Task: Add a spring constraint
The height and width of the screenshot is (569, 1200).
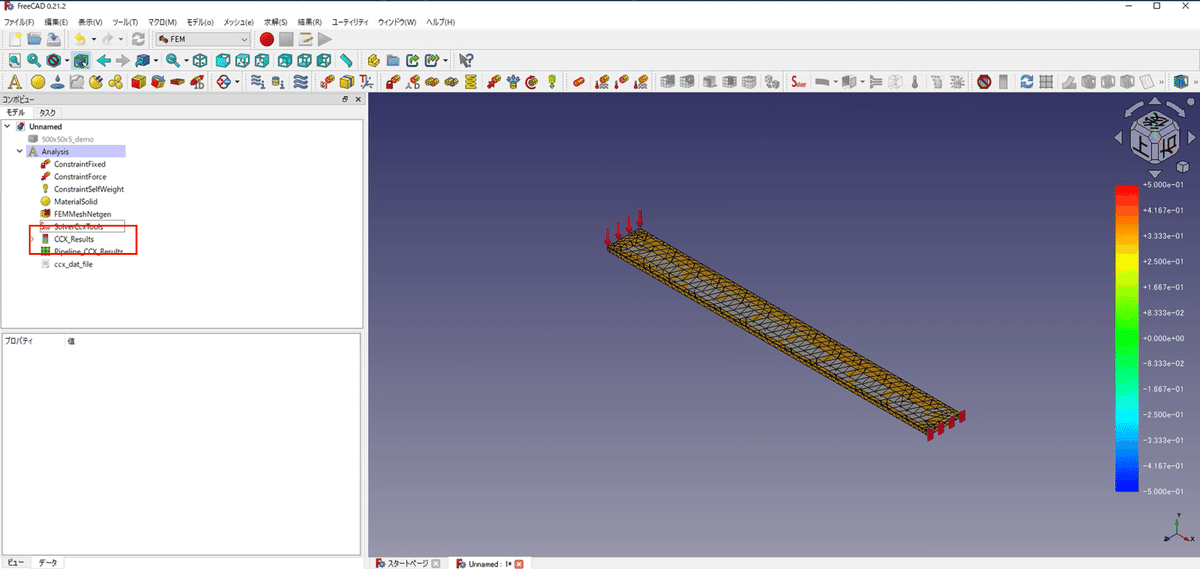Action: tap(472, 81)
